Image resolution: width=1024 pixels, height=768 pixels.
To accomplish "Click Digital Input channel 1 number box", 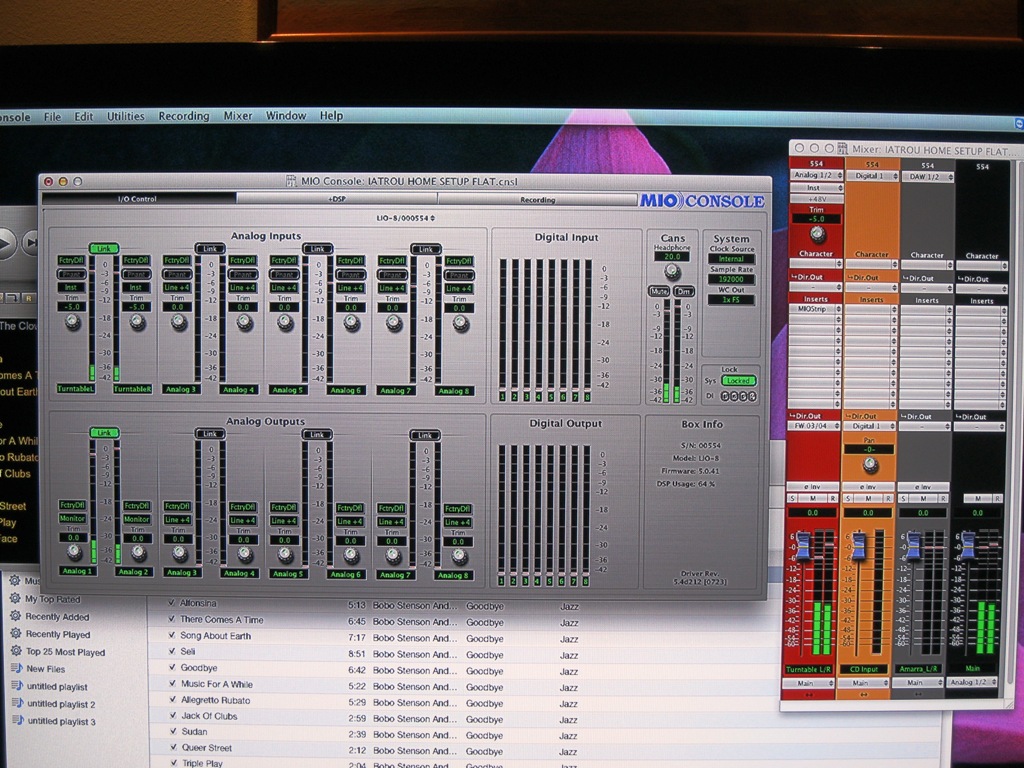I will click(x=502, y=396).
